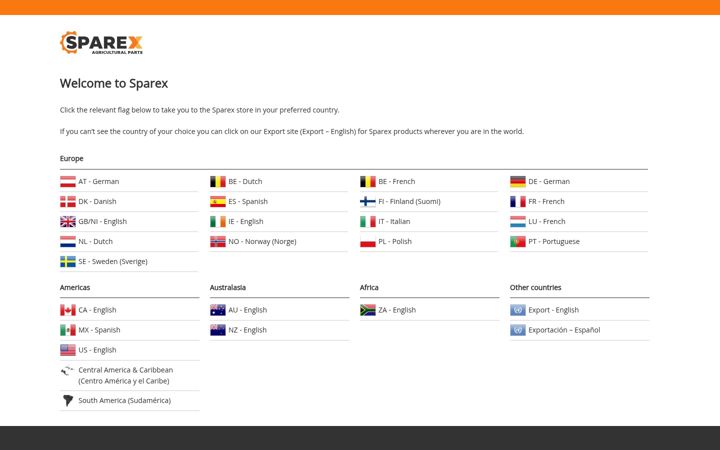
Task: Open the GB/NI - English store link
Action: point(102,221)
